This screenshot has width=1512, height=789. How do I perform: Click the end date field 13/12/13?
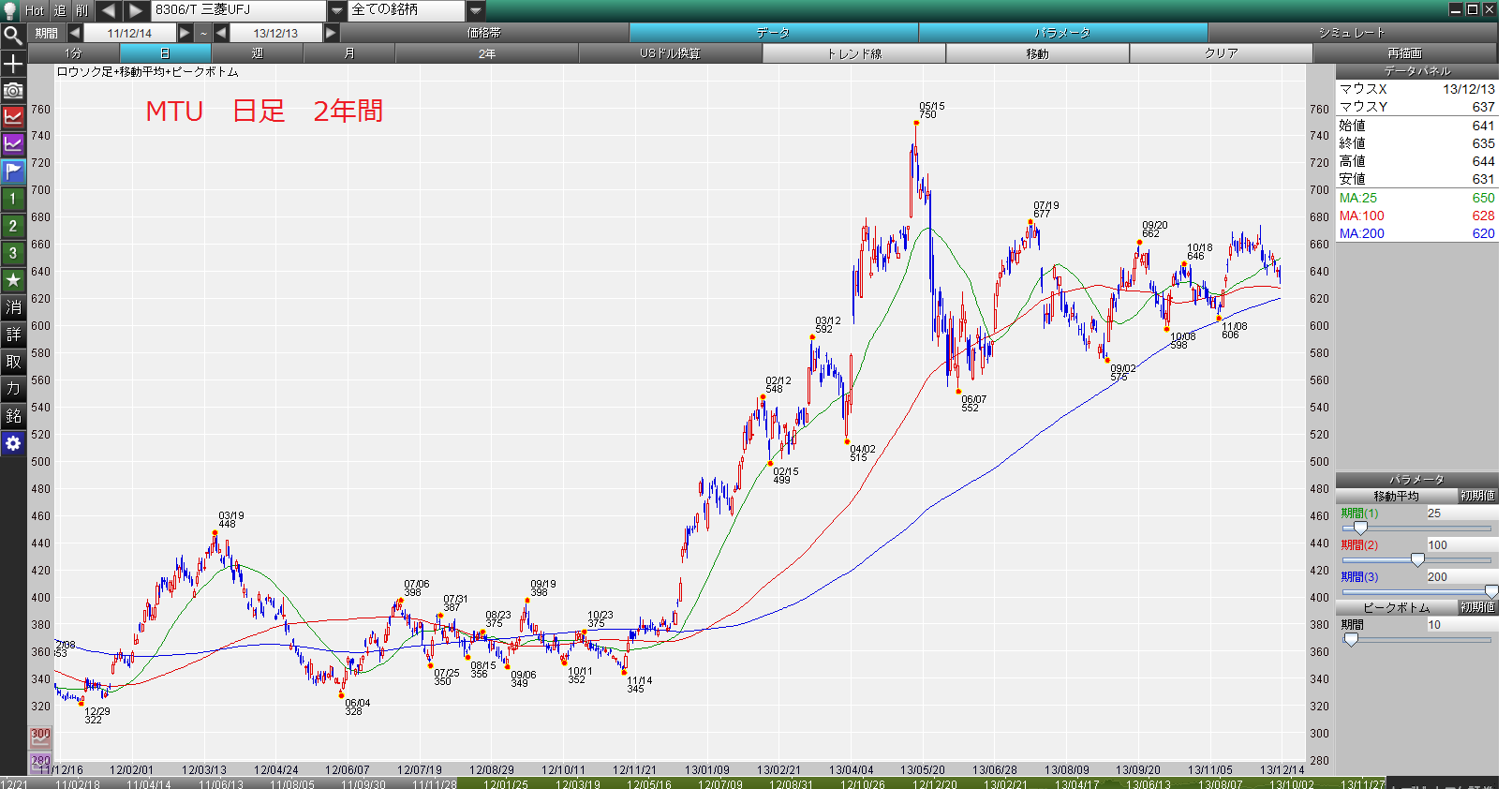[x=276, y=33]
